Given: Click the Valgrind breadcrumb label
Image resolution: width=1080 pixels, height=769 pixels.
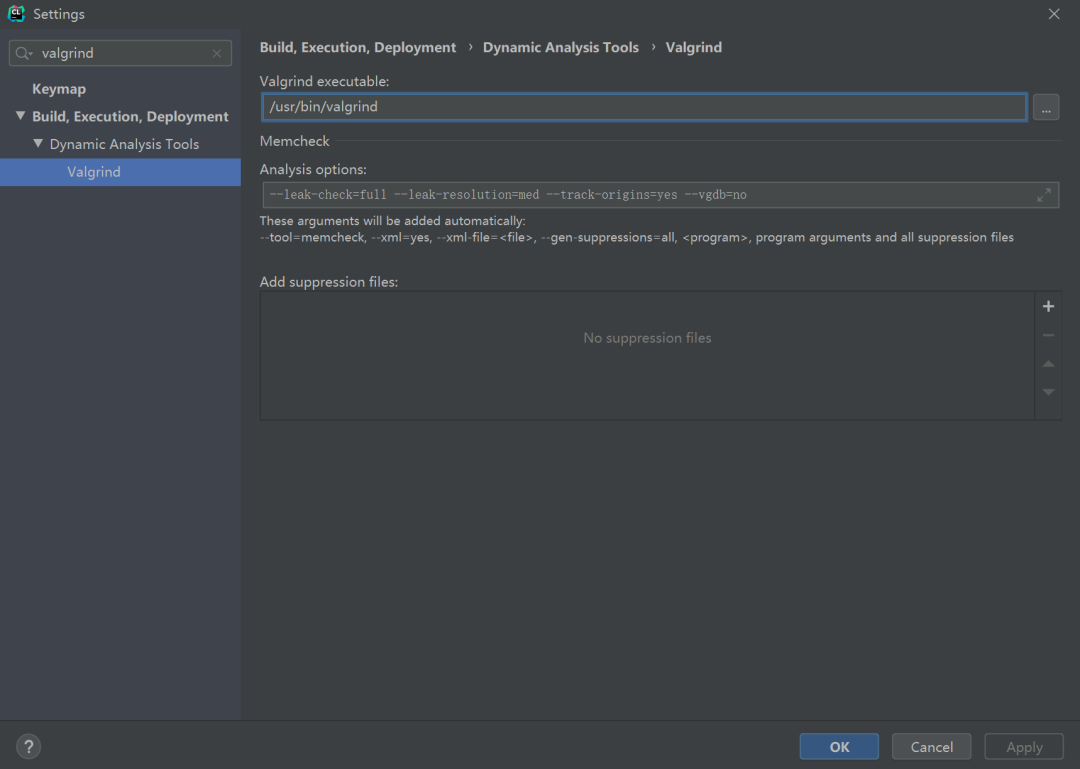Looking at the screenshot, I should click(694, 48).
